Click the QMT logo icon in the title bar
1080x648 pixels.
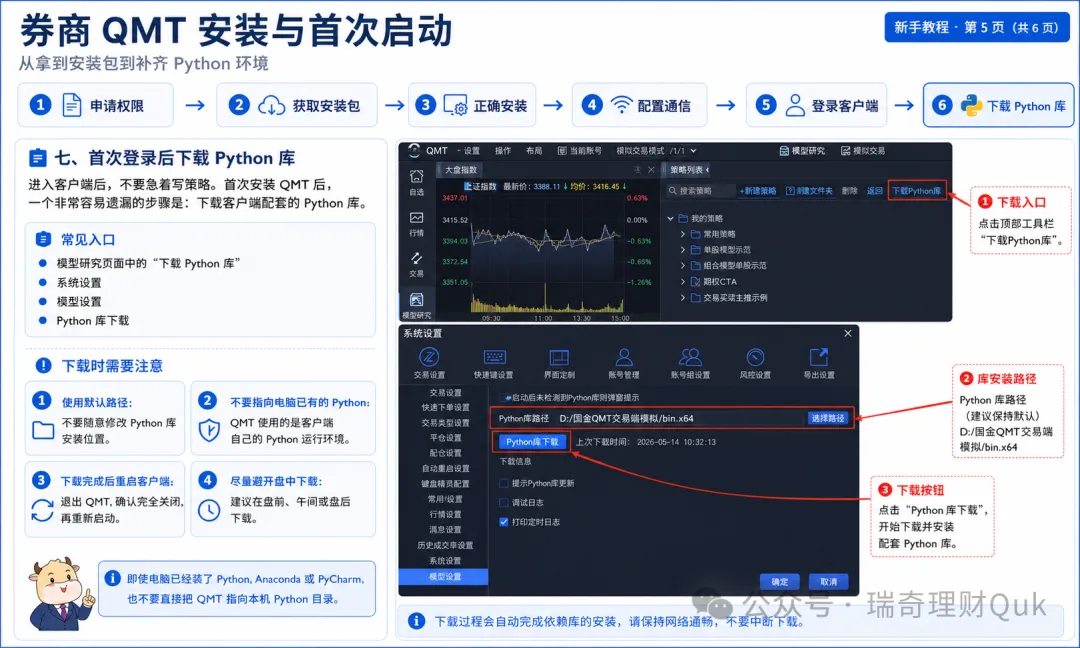(x=414, y=150)
